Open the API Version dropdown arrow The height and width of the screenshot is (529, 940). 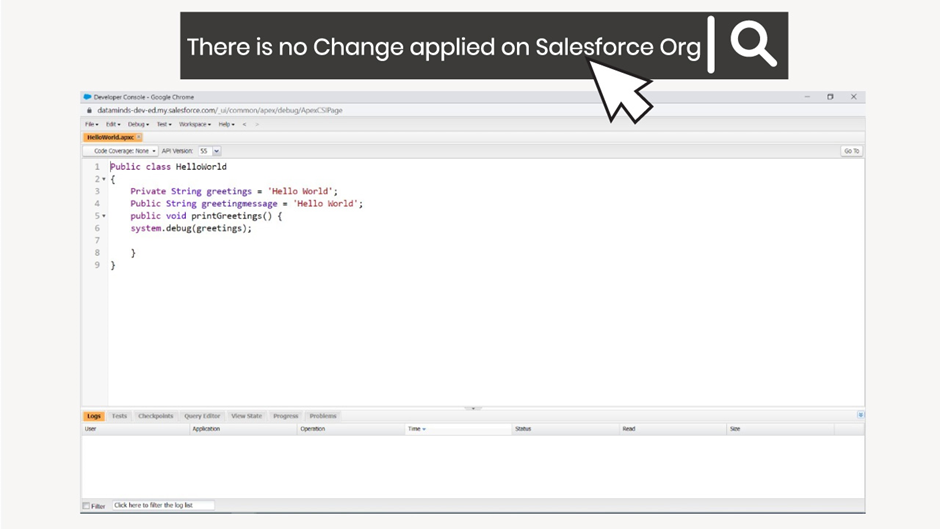[x=216, y=151]
